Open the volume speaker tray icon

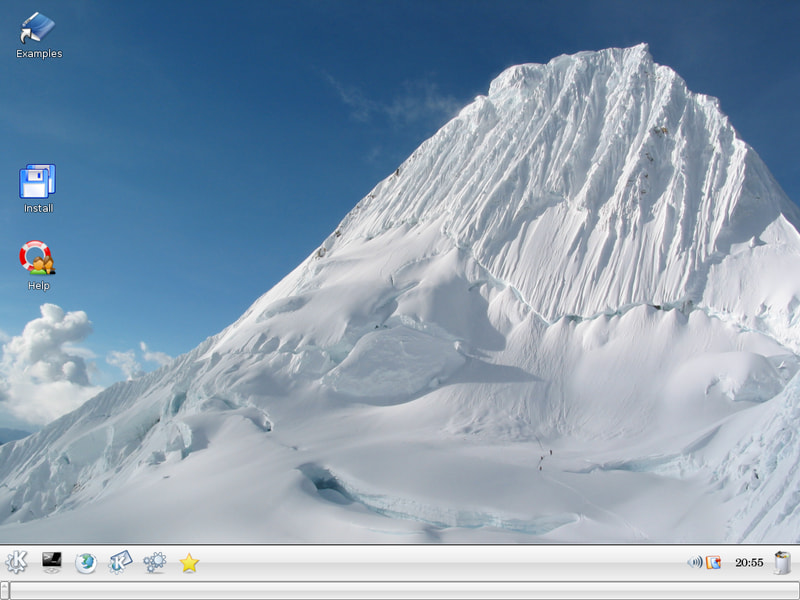pos(694,563)
